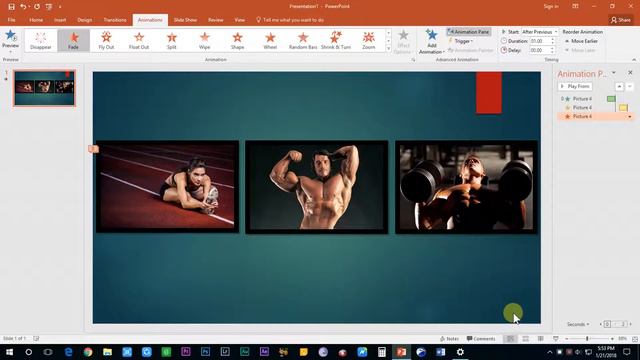Switch to Reading view icon
The height and width of the screenshot is (360, 640).
(x=540, y=339)
